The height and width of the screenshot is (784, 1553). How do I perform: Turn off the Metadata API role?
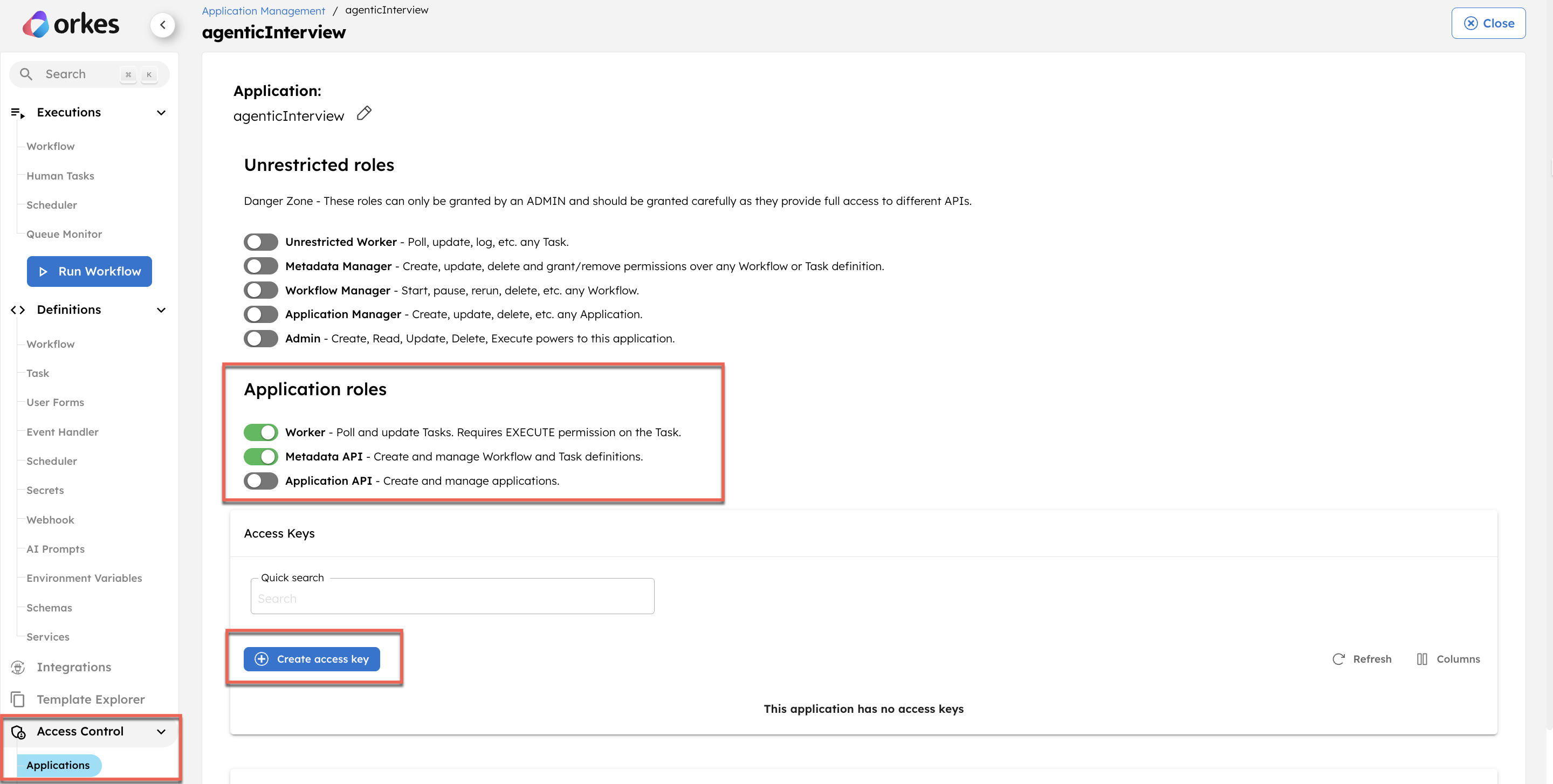point(260,457)
